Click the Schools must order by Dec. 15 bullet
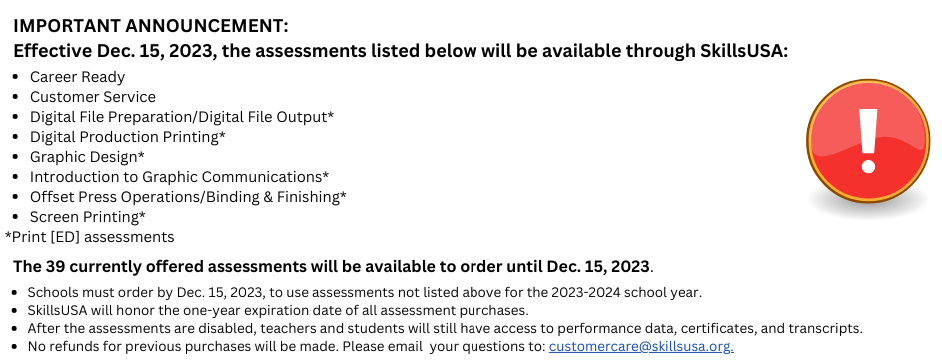 click(x=364, y=293)
